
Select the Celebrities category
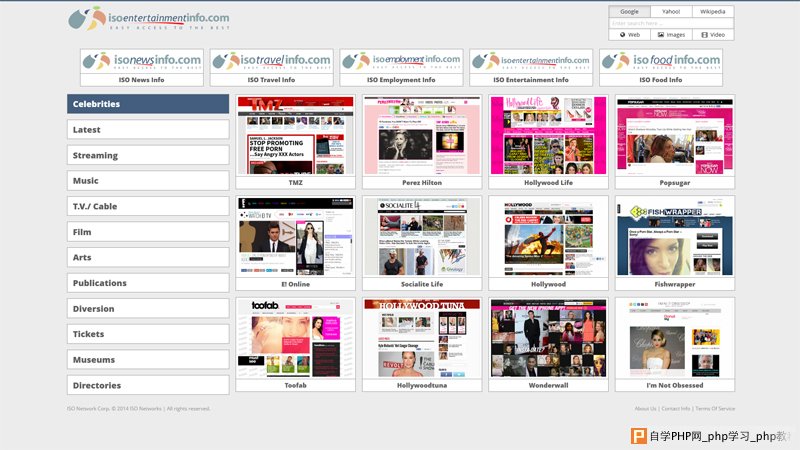tap(148, 104)
